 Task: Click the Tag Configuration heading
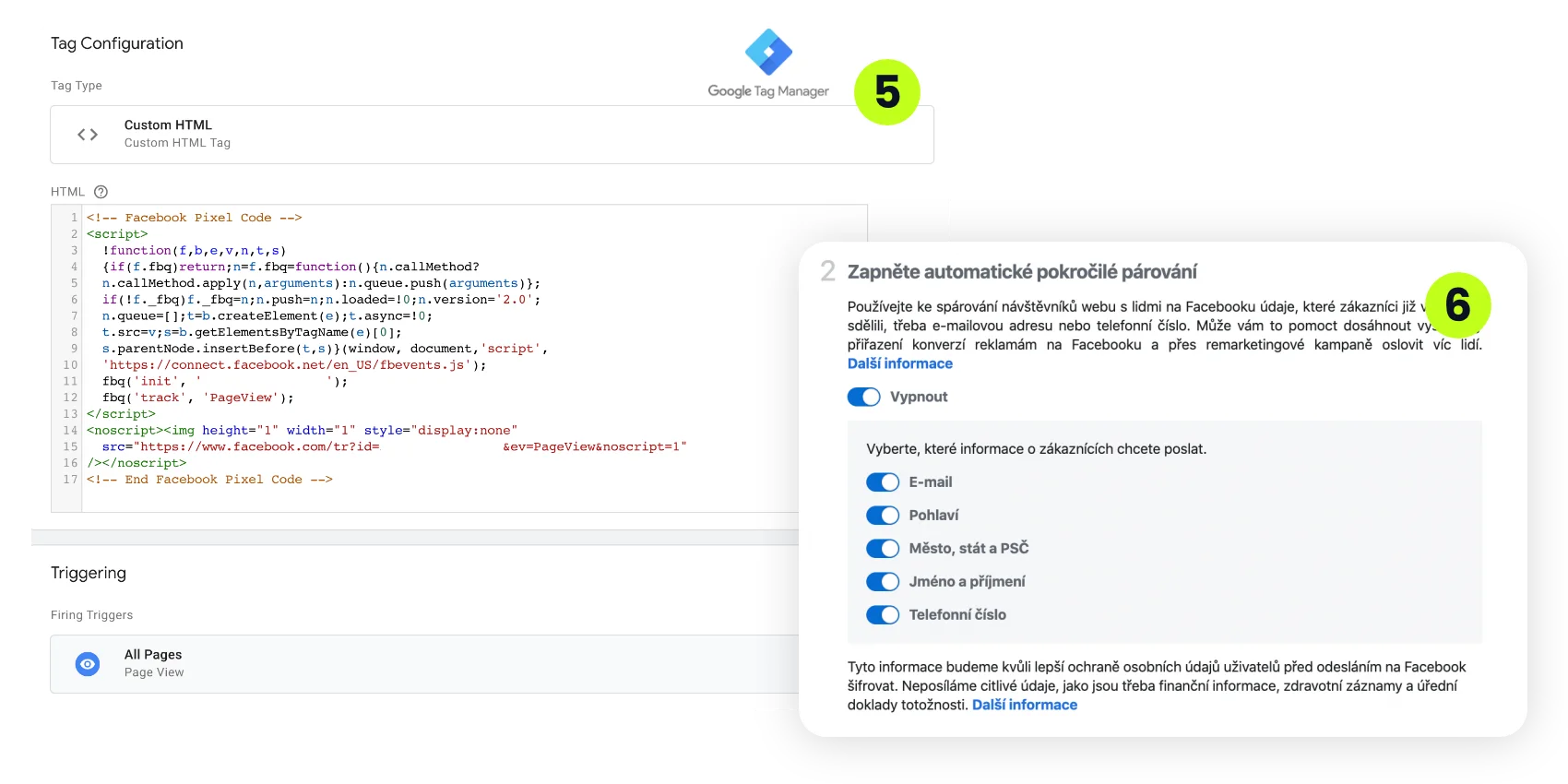pyautogui.click(x=117, y=43)
